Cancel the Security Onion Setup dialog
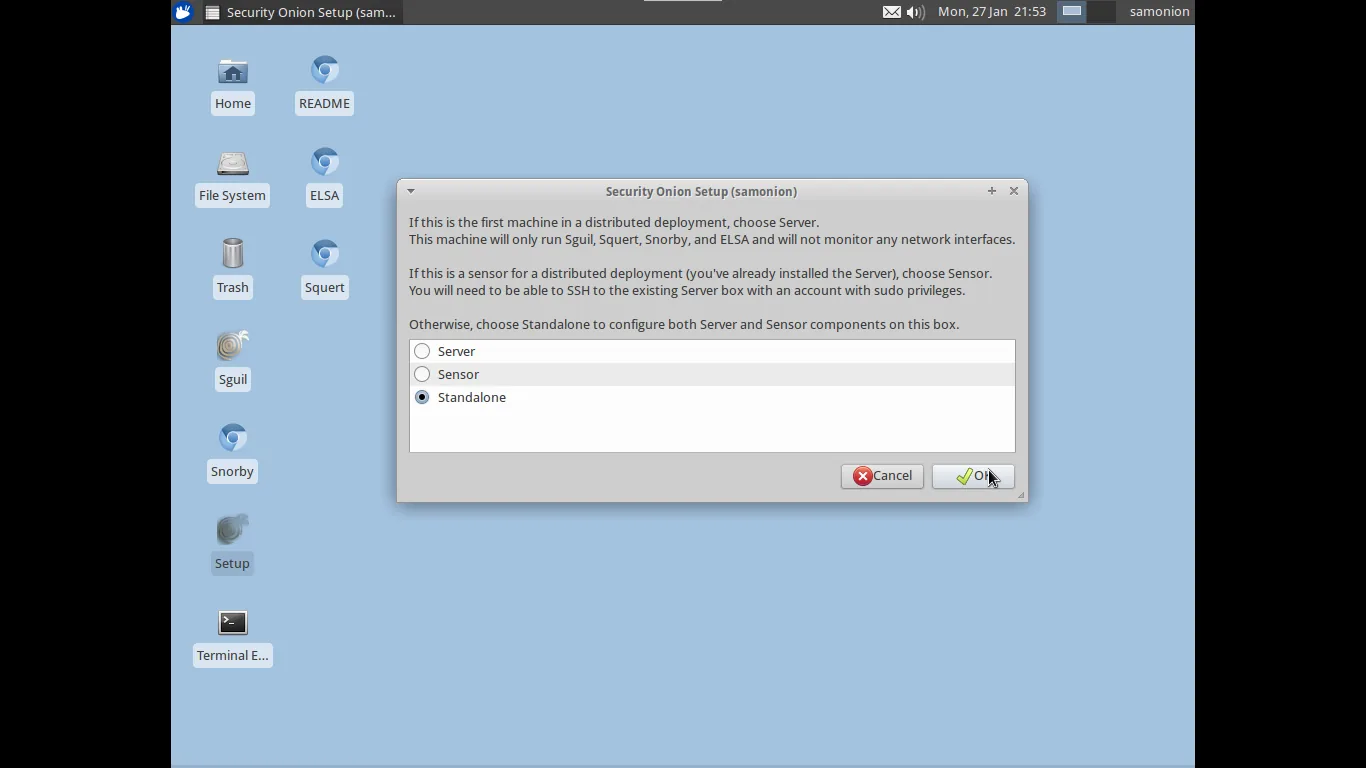Screen dimensions: 1366x768 click(882, 476)
